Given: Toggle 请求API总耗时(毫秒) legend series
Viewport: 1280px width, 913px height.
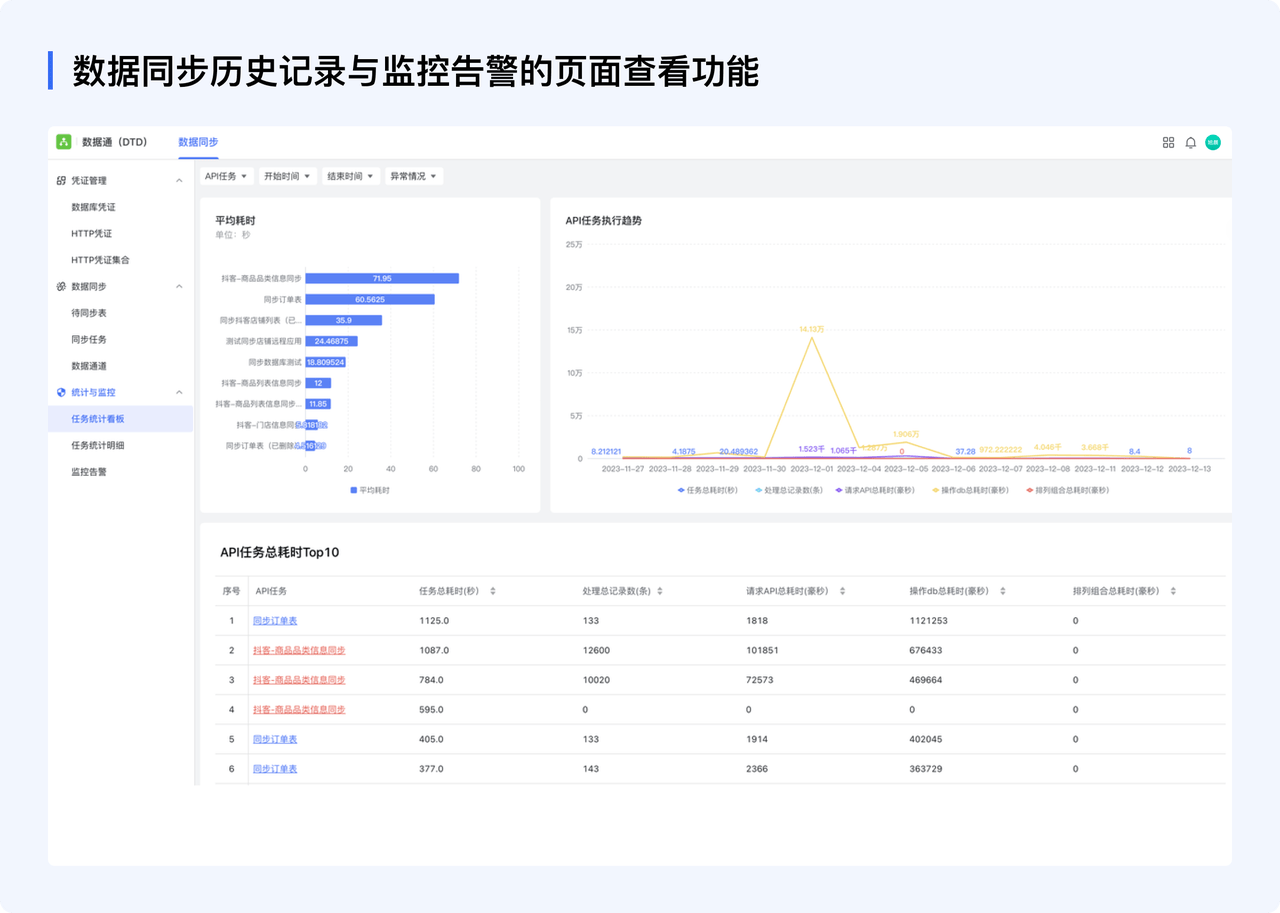Looking at the screenshot, I should tap(876, 490).
